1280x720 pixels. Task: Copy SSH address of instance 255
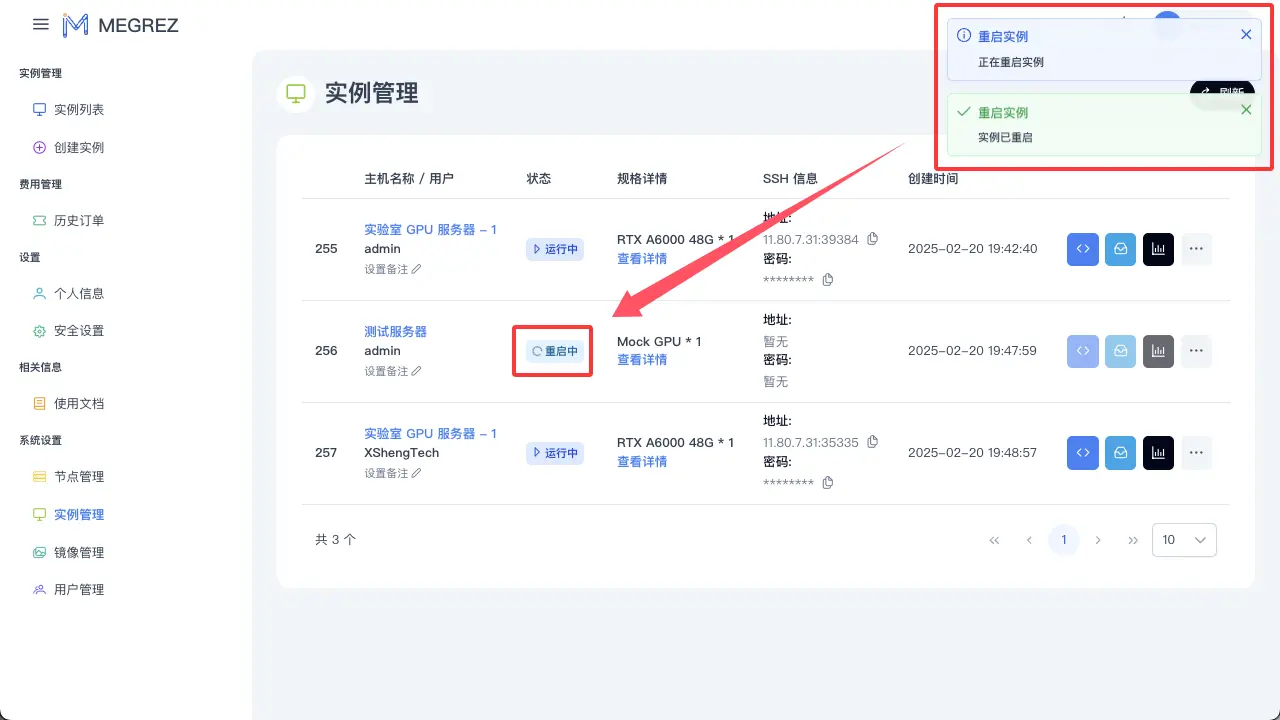click(872, 239)
